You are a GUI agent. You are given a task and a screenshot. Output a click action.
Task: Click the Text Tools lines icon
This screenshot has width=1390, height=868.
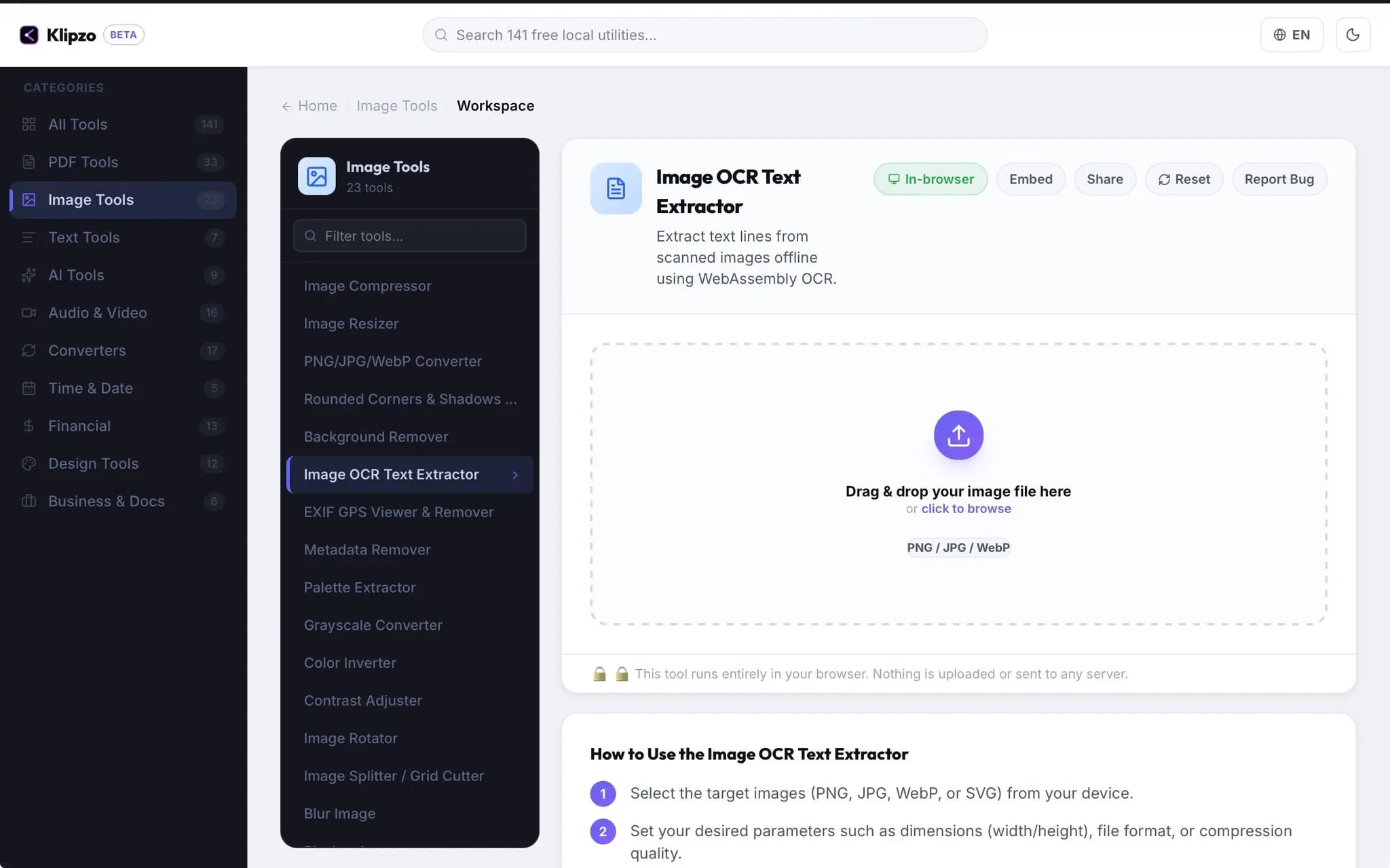coord(29,238)
